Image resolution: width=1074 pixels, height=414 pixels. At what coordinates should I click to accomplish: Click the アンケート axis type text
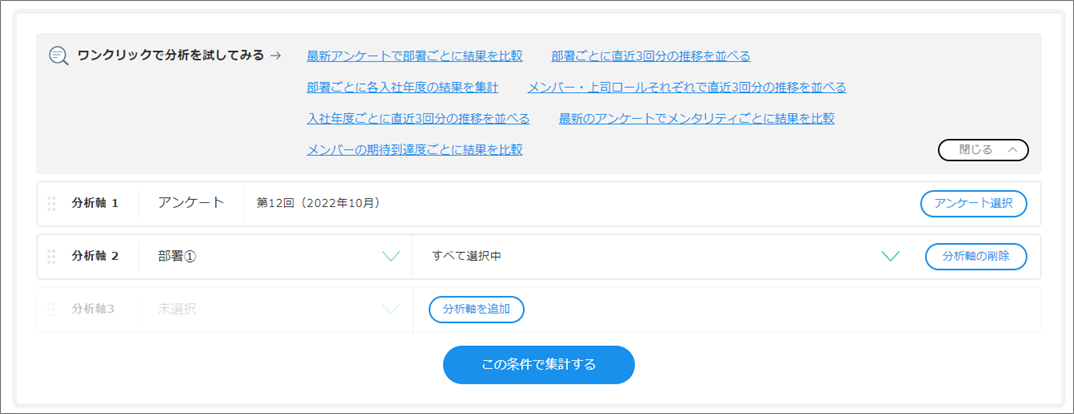(191, 203)
